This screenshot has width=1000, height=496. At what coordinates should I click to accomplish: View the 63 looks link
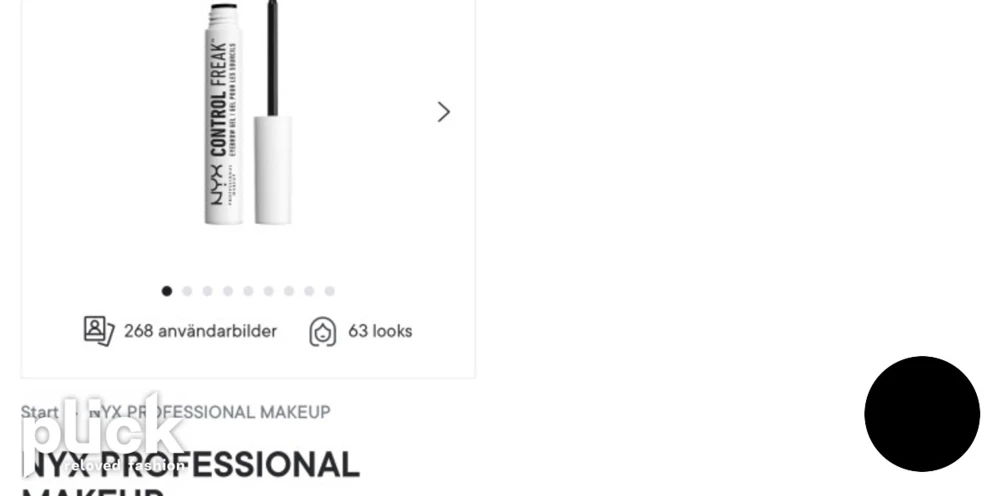pos(380,332)
